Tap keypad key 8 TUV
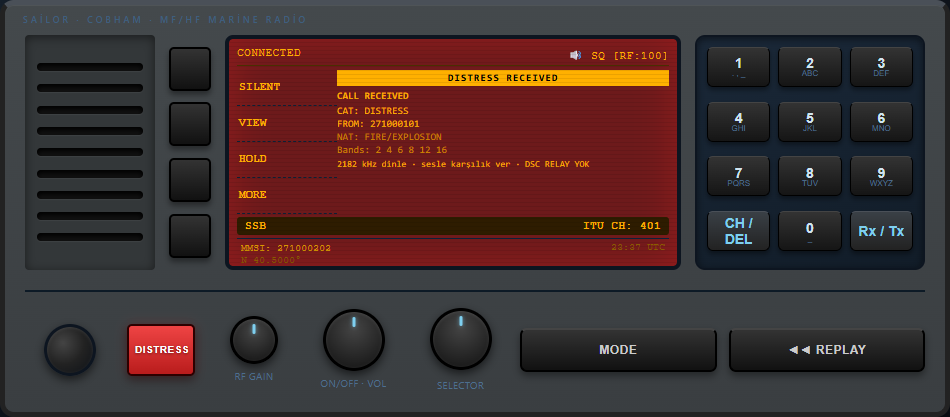The height and width of the screenshot is (417, 950). pos(809,176)
